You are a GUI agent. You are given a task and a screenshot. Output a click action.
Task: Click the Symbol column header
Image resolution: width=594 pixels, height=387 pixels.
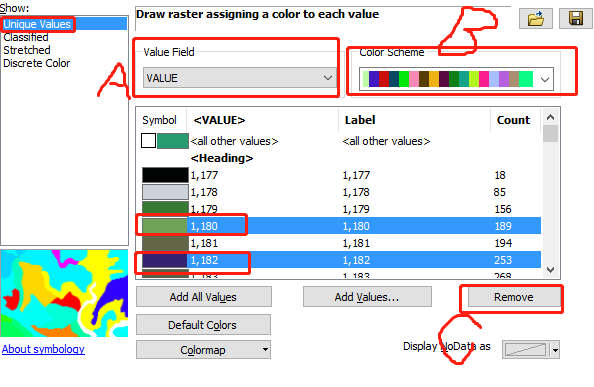coord(159,120)
